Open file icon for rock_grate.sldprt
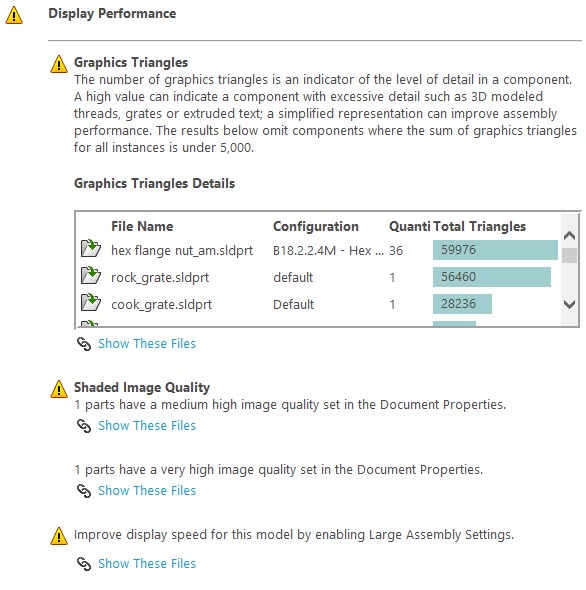This screenshot has width=586, height=590. tap(91, 275)
